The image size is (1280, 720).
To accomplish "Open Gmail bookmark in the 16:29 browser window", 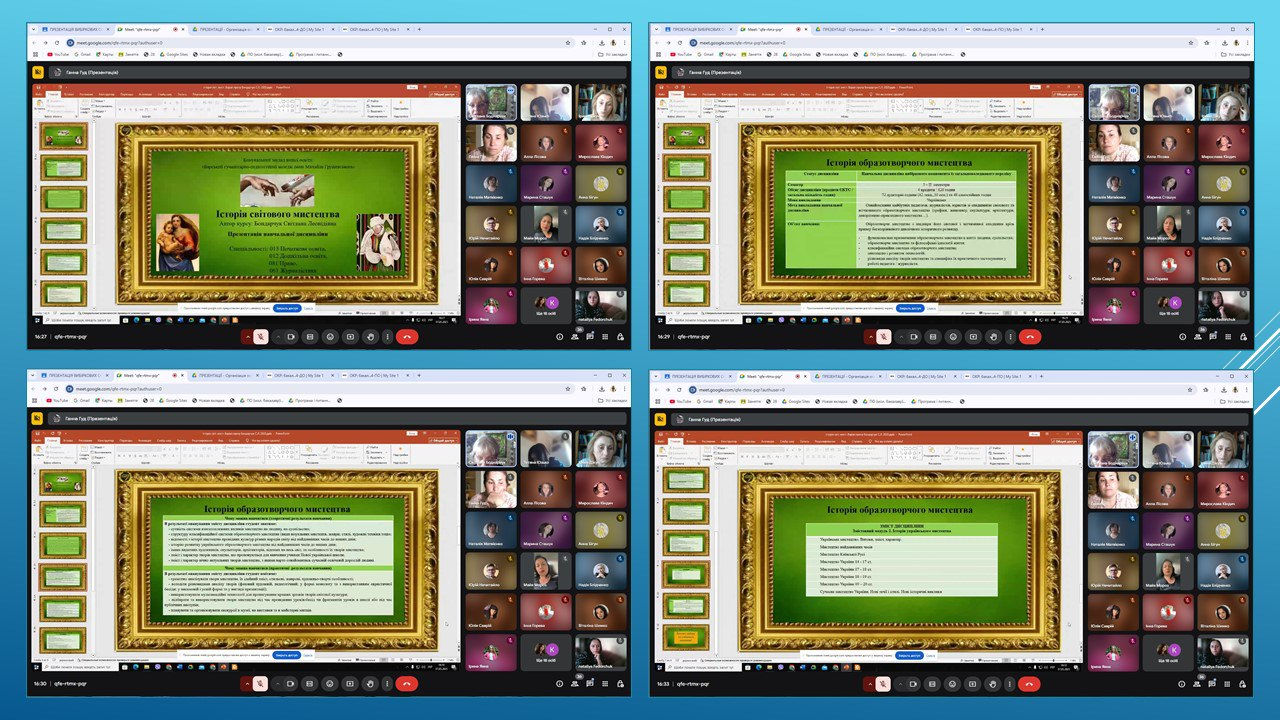I will click(x=707, y=54).
